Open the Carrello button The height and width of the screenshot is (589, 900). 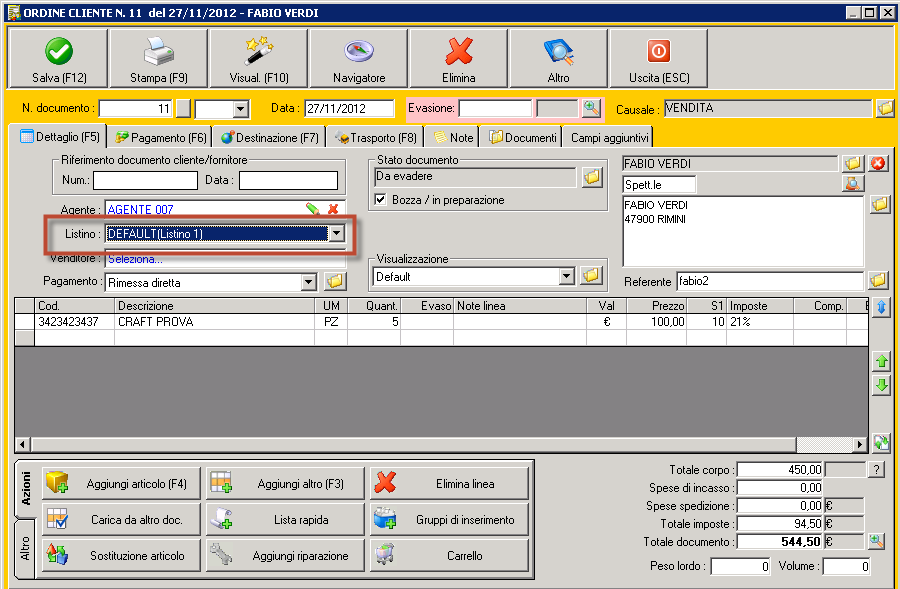point(449,555)
